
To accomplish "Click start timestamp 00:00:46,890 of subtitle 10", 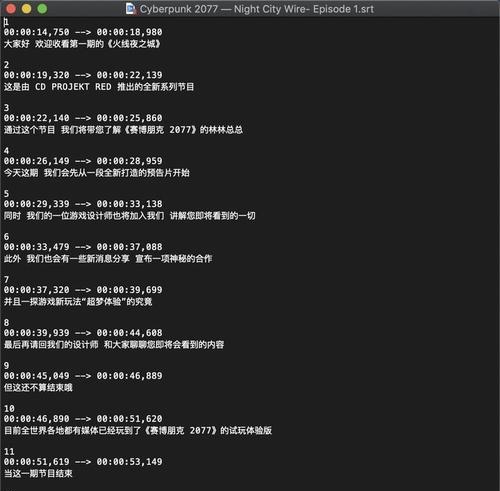I will [x=37, y=419].
